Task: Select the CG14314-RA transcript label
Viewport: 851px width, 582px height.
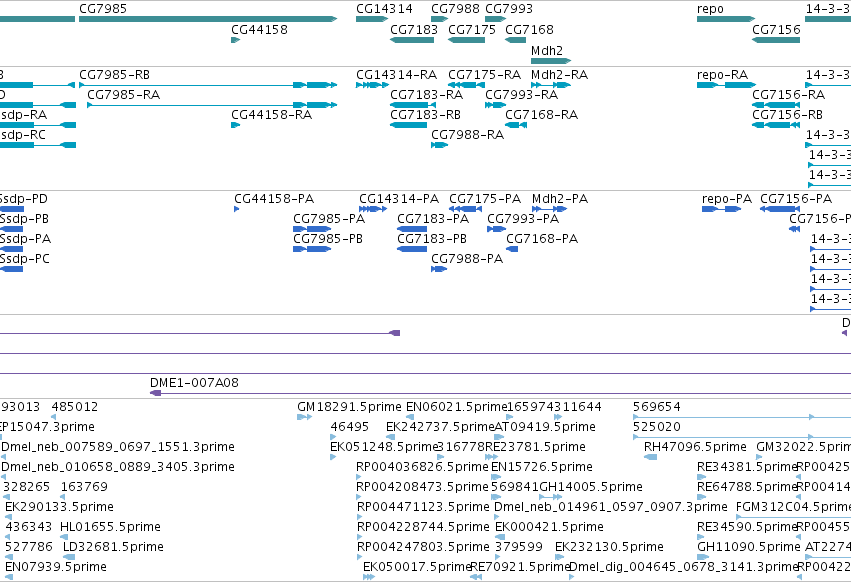Action: [397, 75]
